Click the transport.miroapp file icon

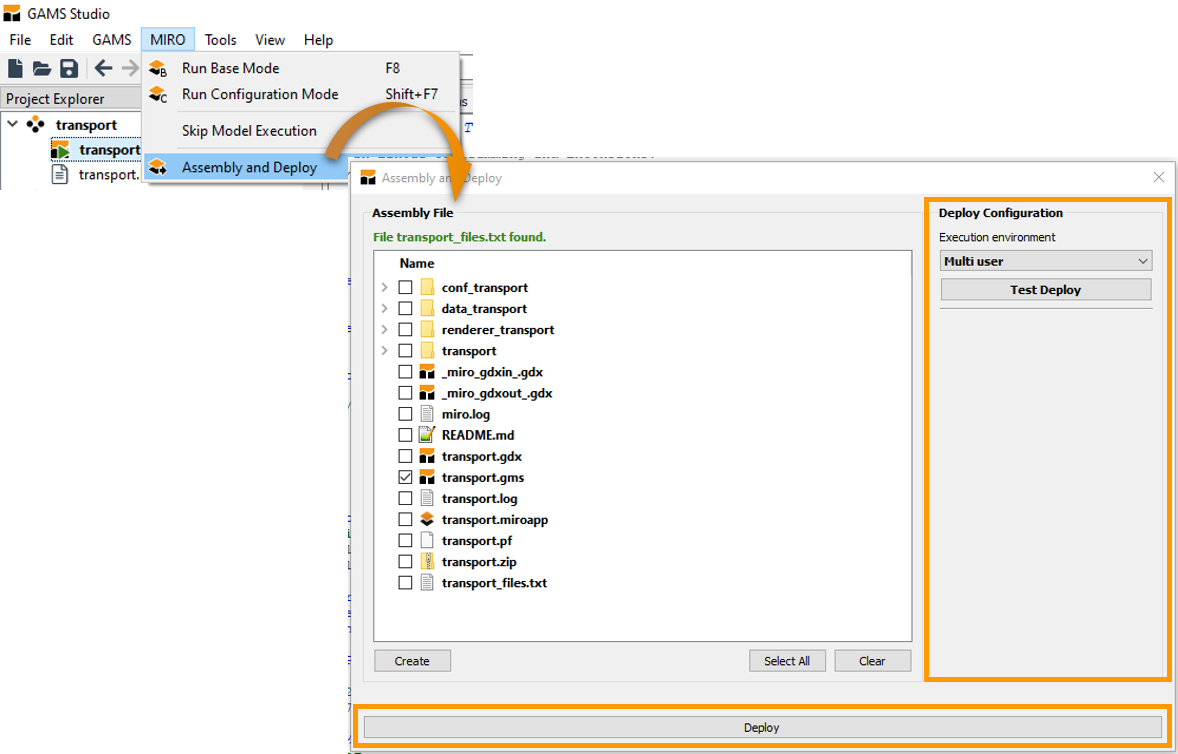(x=427, y=520)
